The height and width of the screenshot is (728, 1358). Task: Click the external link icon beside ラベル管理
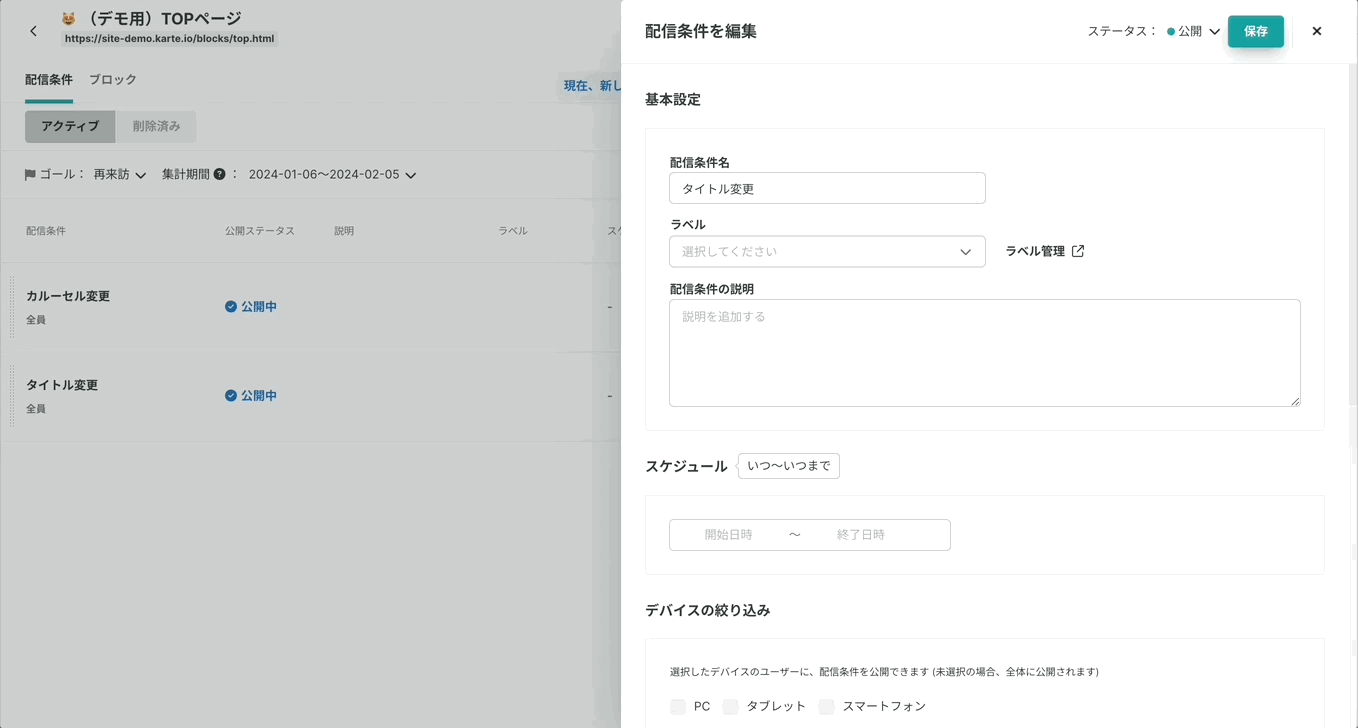[1078, 251]
